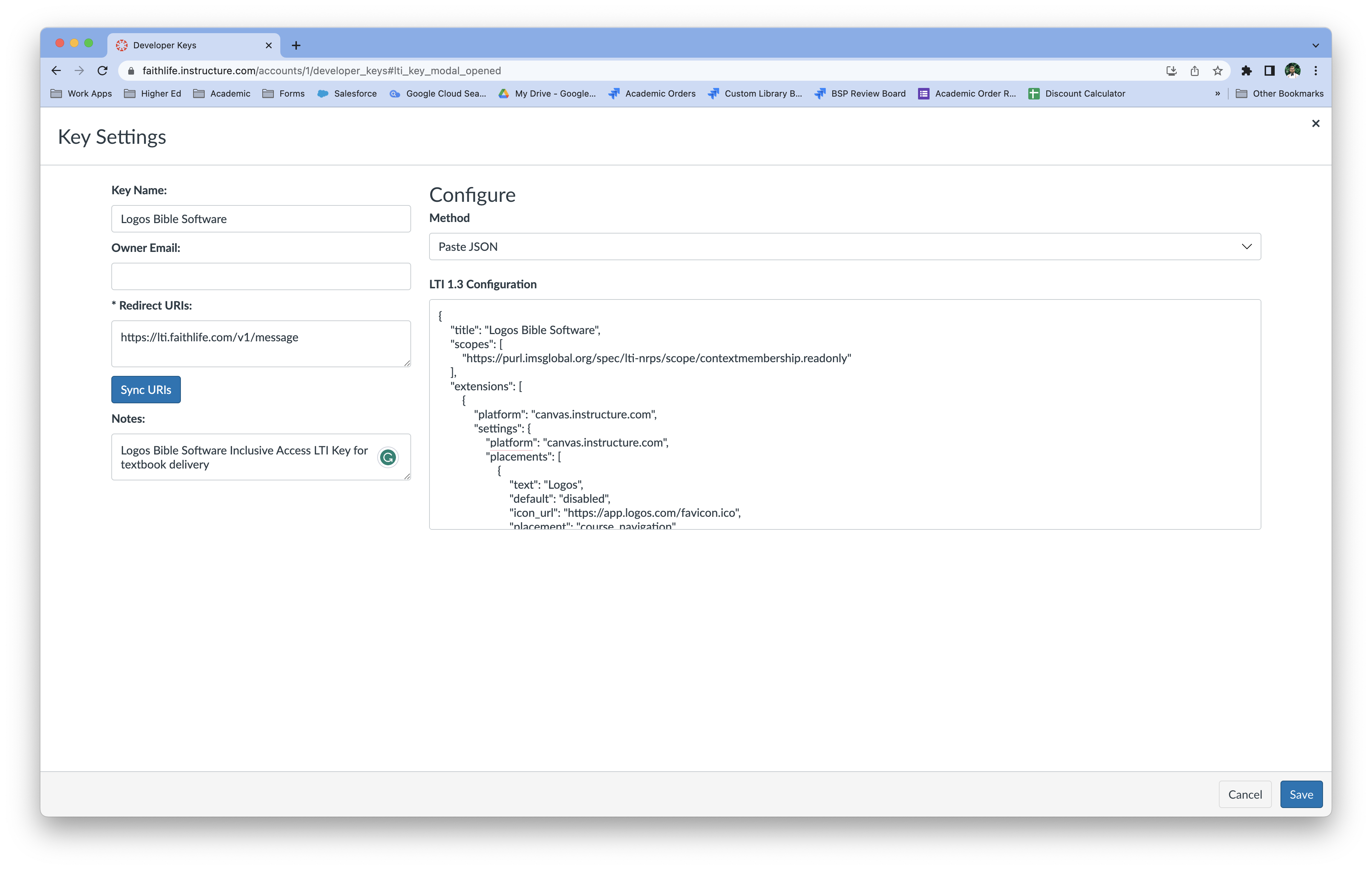Image resolution: width=1372 pixels, height=870 pixels.
Task: Save the key settings
Action: click(1301, 794)
